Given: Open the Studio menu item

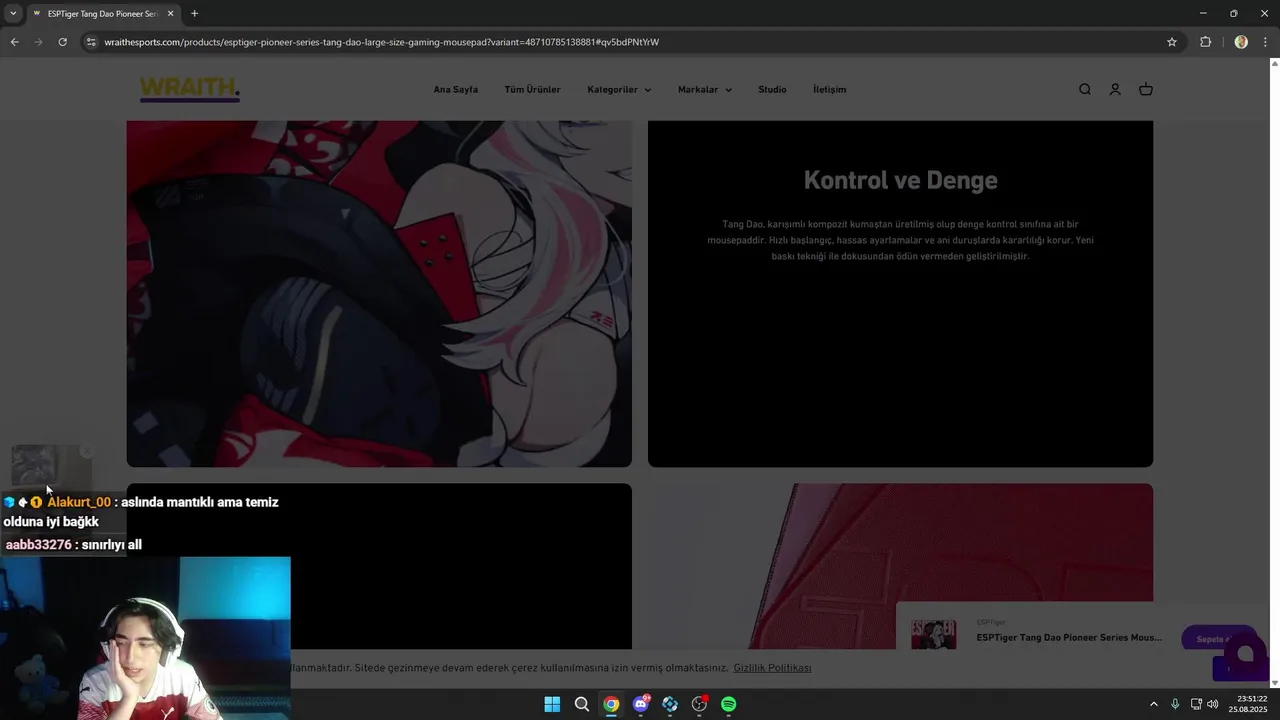Looking at the screenshot, I should point(772,89).
